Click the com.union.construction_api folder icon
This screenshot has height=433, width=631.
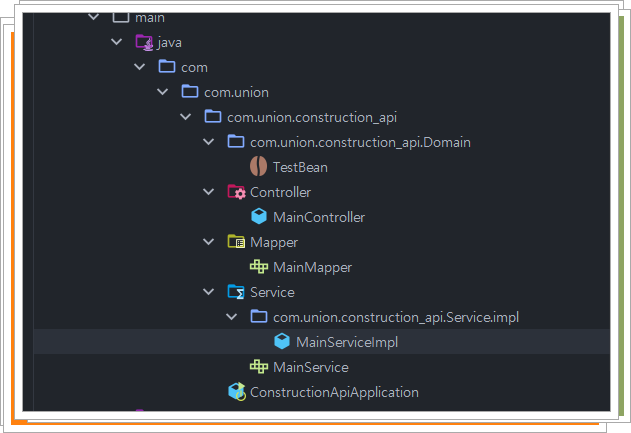point(212,116)
